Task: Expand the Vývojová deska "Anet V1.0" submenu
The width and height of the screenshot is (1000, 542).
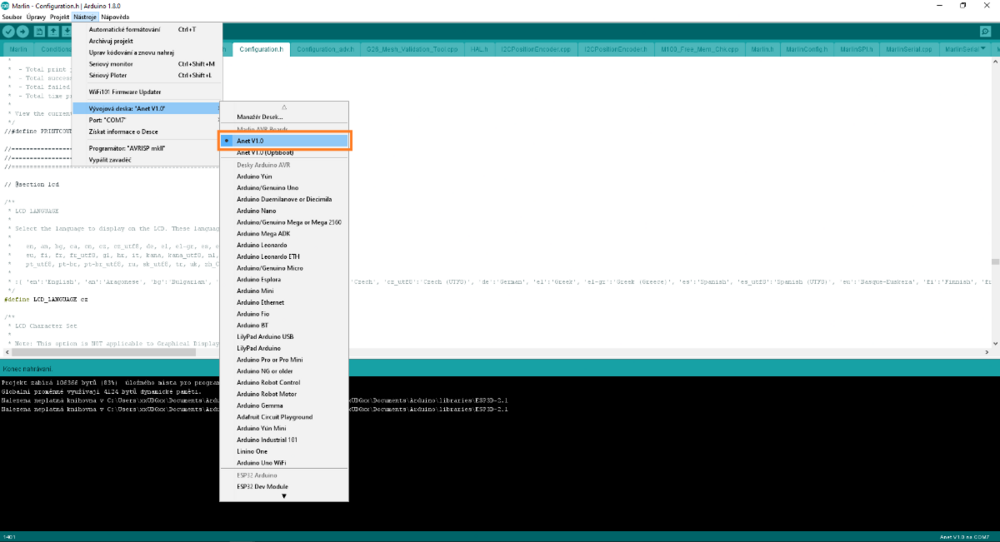Action: [147, 108]
